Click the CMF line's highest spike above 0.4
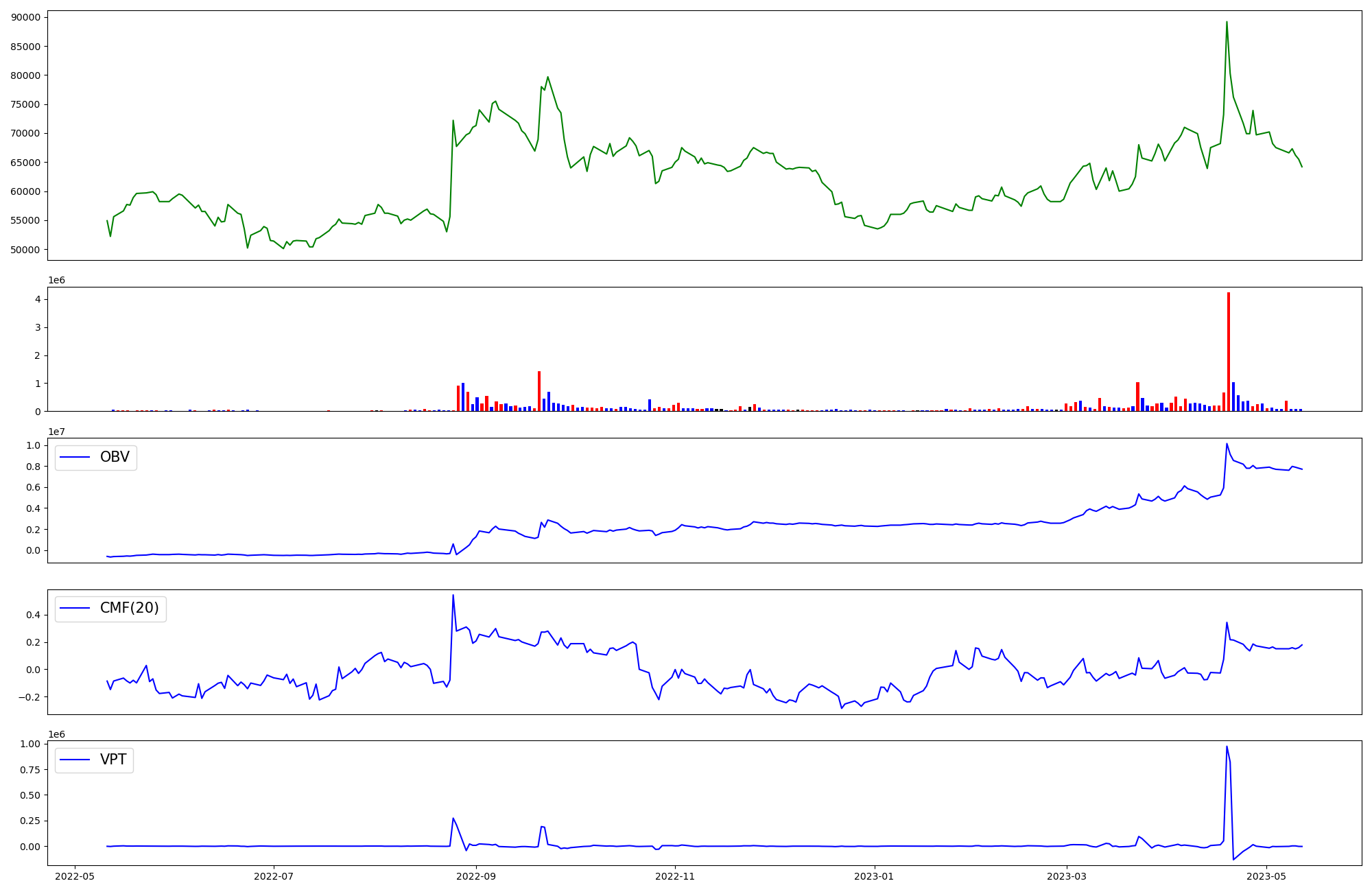 coord(453,596)
